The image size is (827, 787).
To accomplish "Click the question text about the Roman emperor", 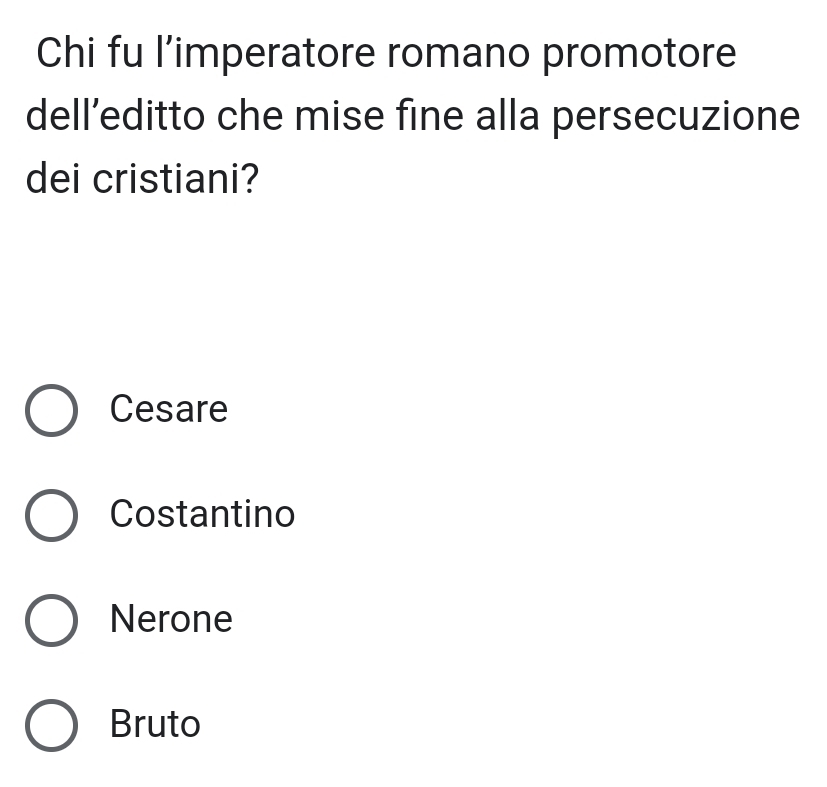I will pyautogui.click(x=412, y=117).
